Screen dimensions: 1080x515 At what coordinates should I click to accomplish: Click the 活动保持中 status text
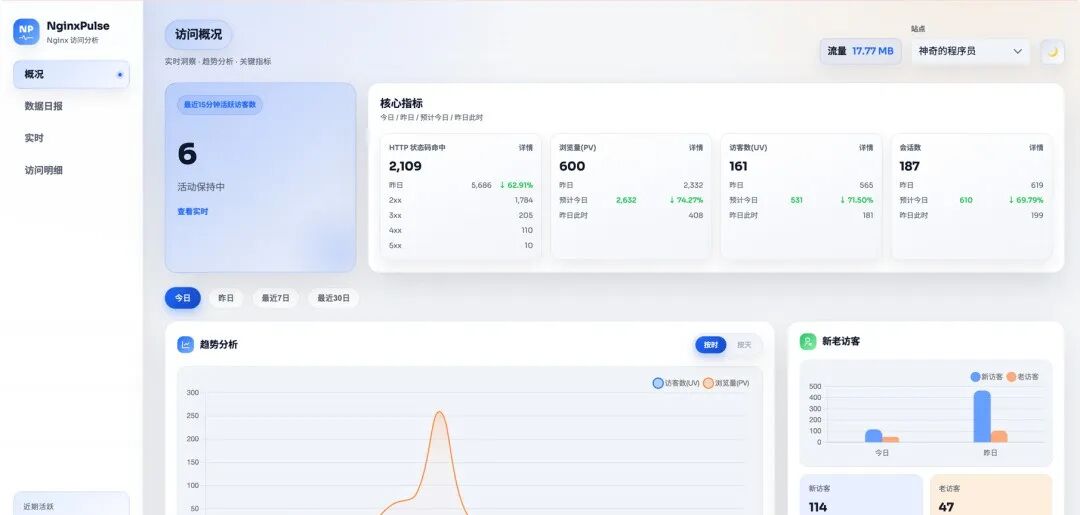(201, 187)
